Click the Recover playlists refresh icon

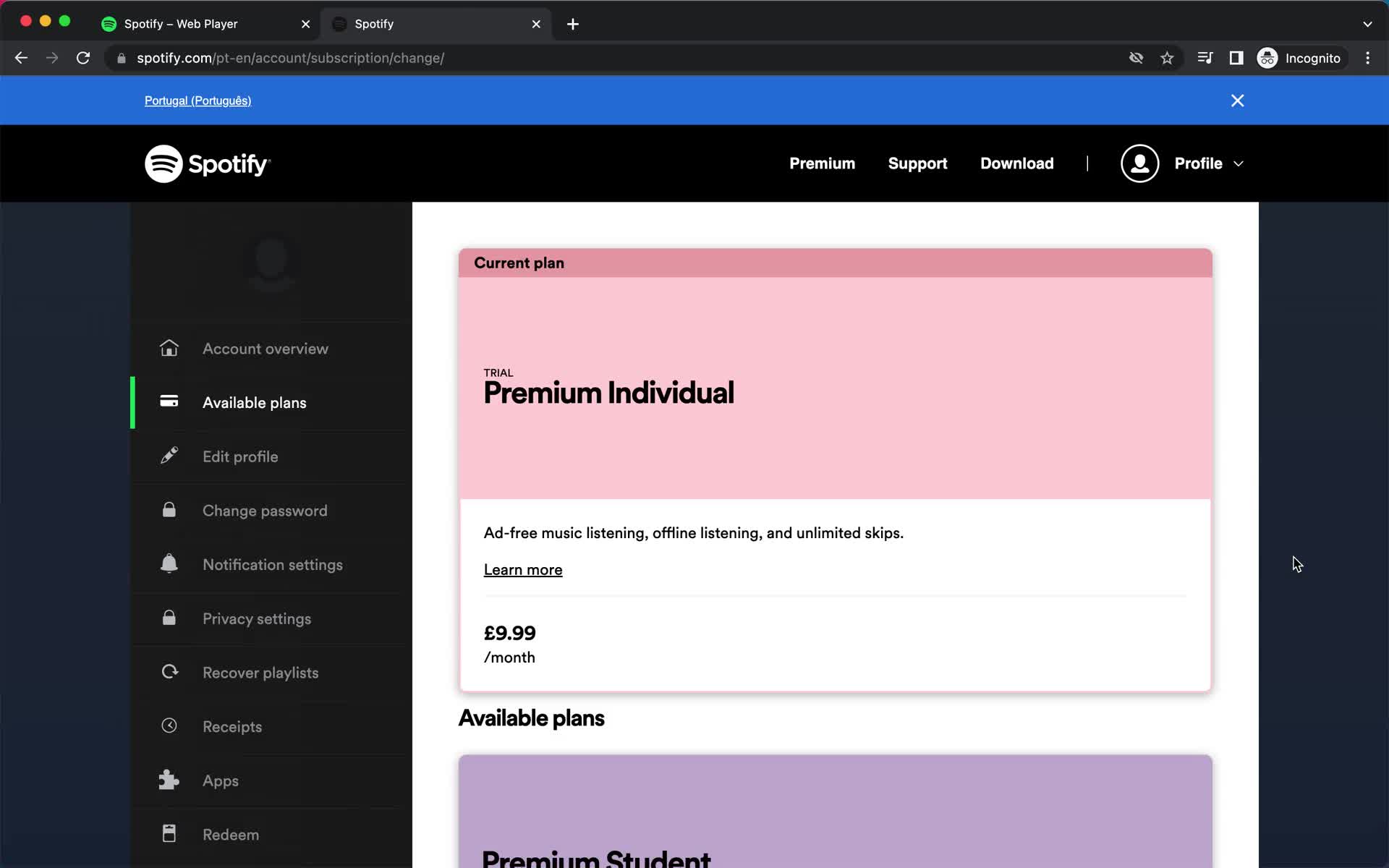click(168, 672)
